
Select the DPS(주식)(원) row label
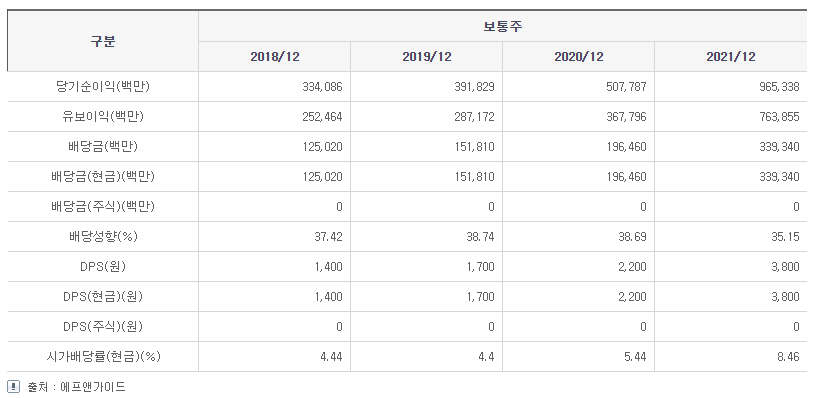103,327
